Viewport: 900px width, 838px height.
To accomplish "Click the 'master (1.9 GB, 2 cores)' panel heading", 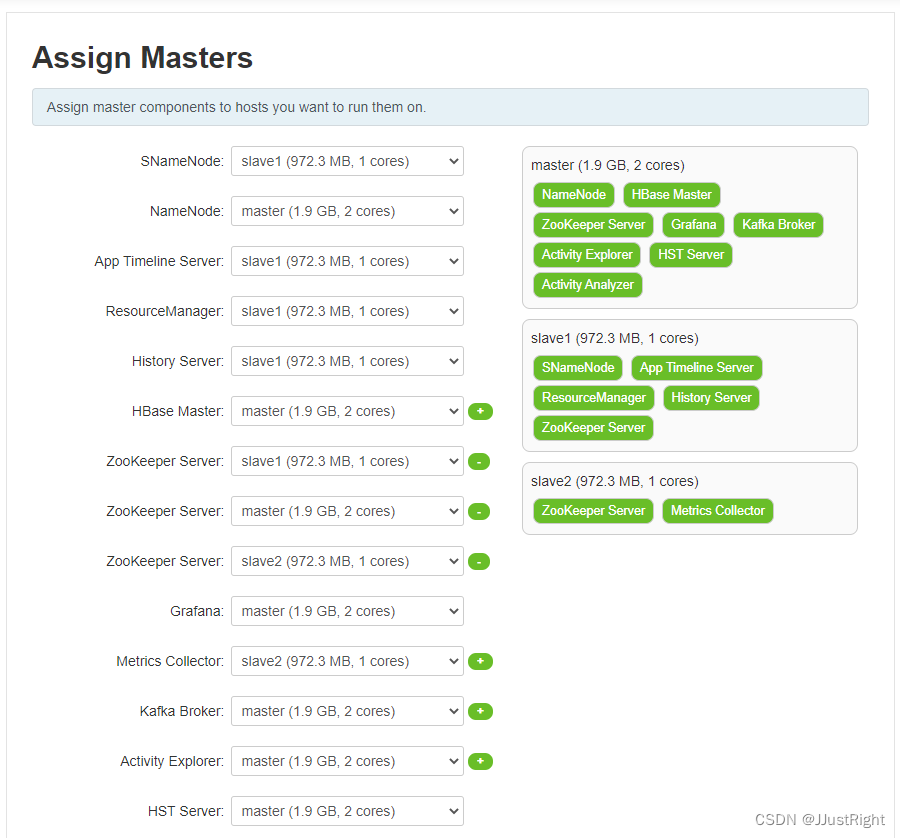I will click(x=608, y=165).
